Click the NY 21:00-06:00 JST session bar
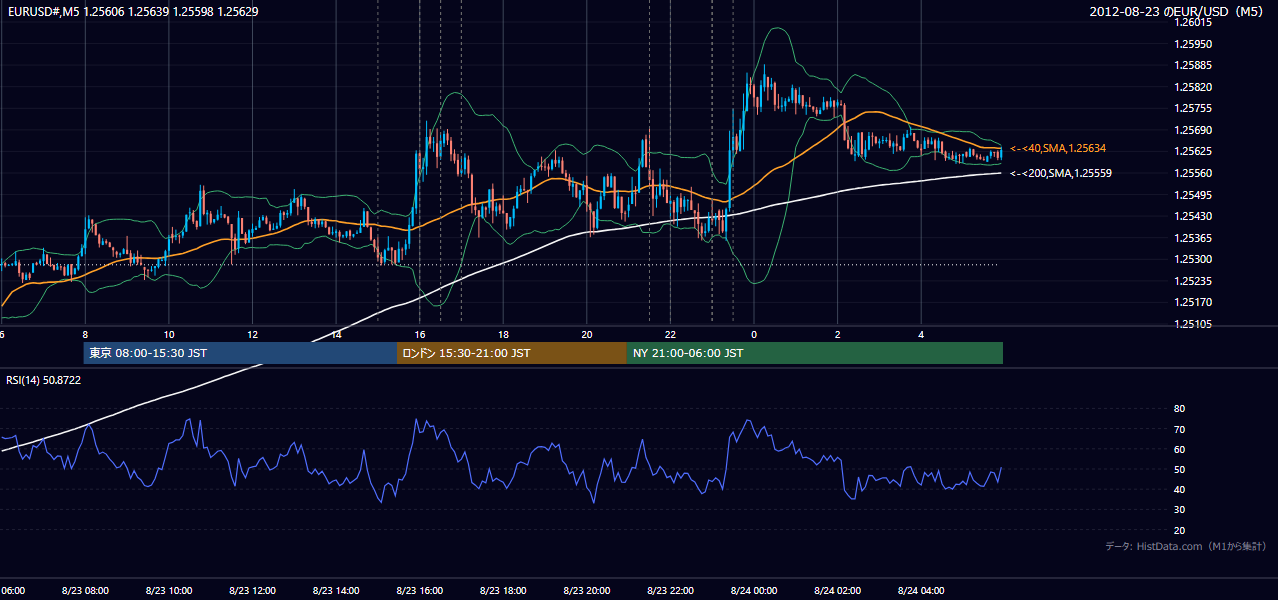The width and height of the screenshot is (1278, 600). [x=815, y=353]
